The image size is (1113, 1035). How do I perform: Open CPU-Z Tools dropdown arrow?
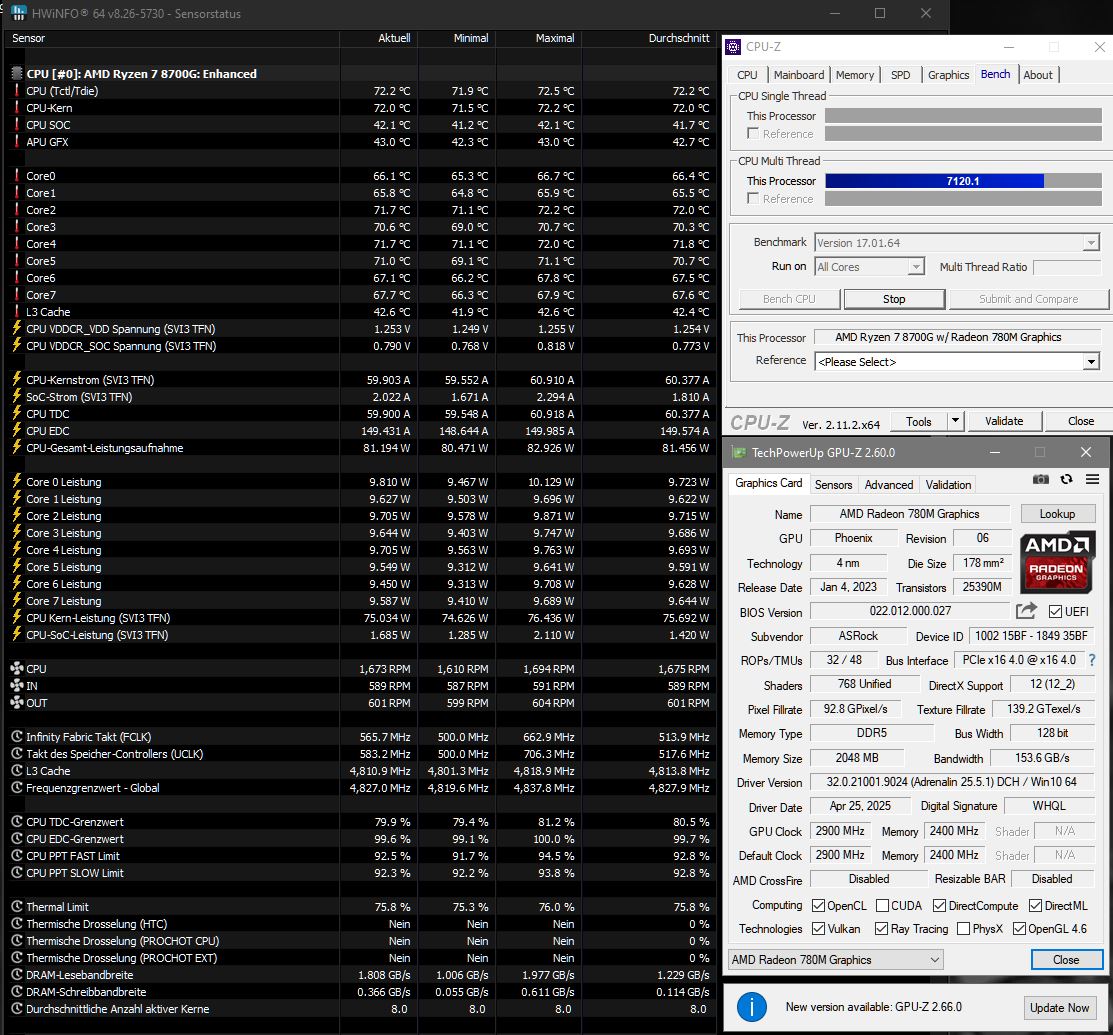pyautogui.click(x=955, y=420)
